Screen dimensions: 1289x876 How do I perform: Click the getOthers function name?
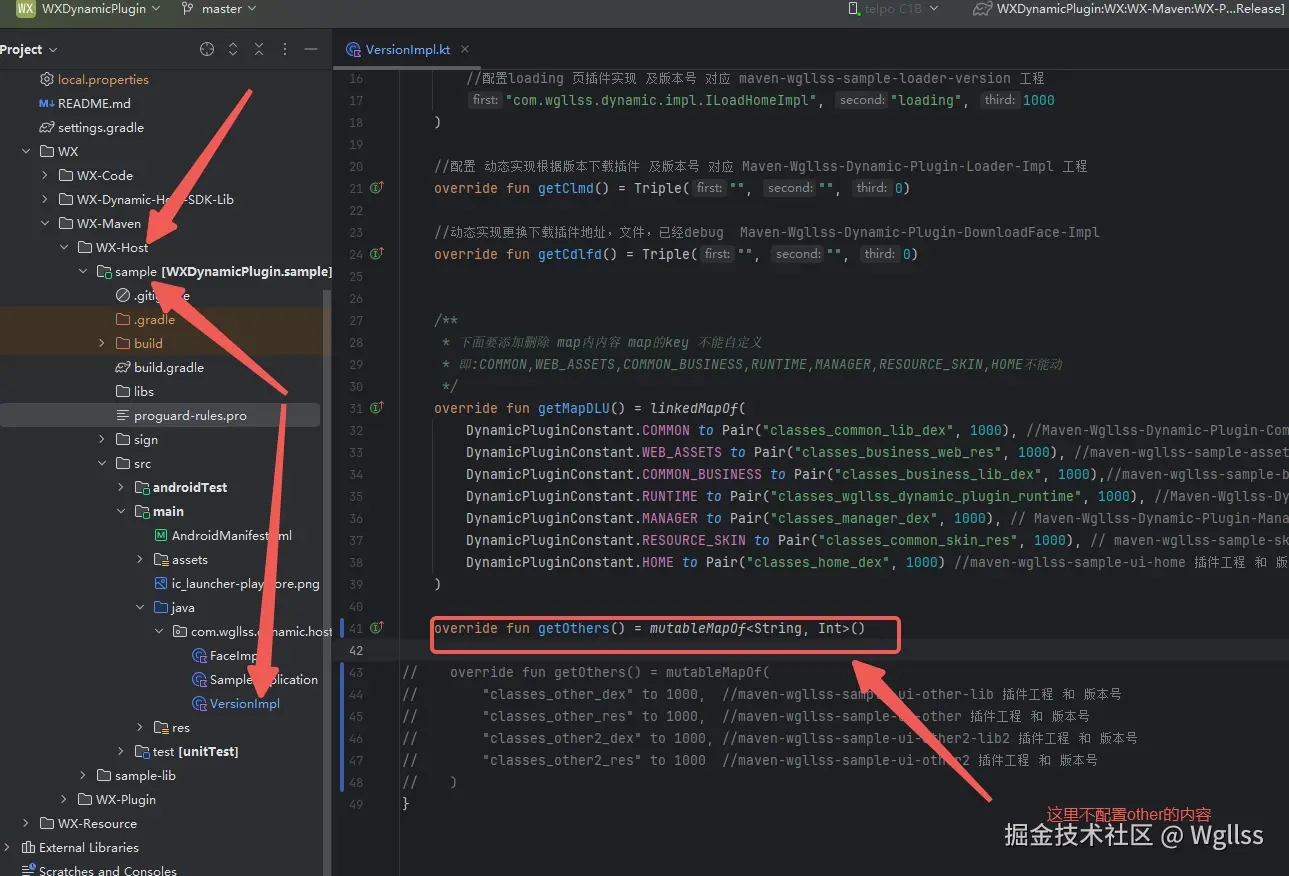[x=573, y=628]
